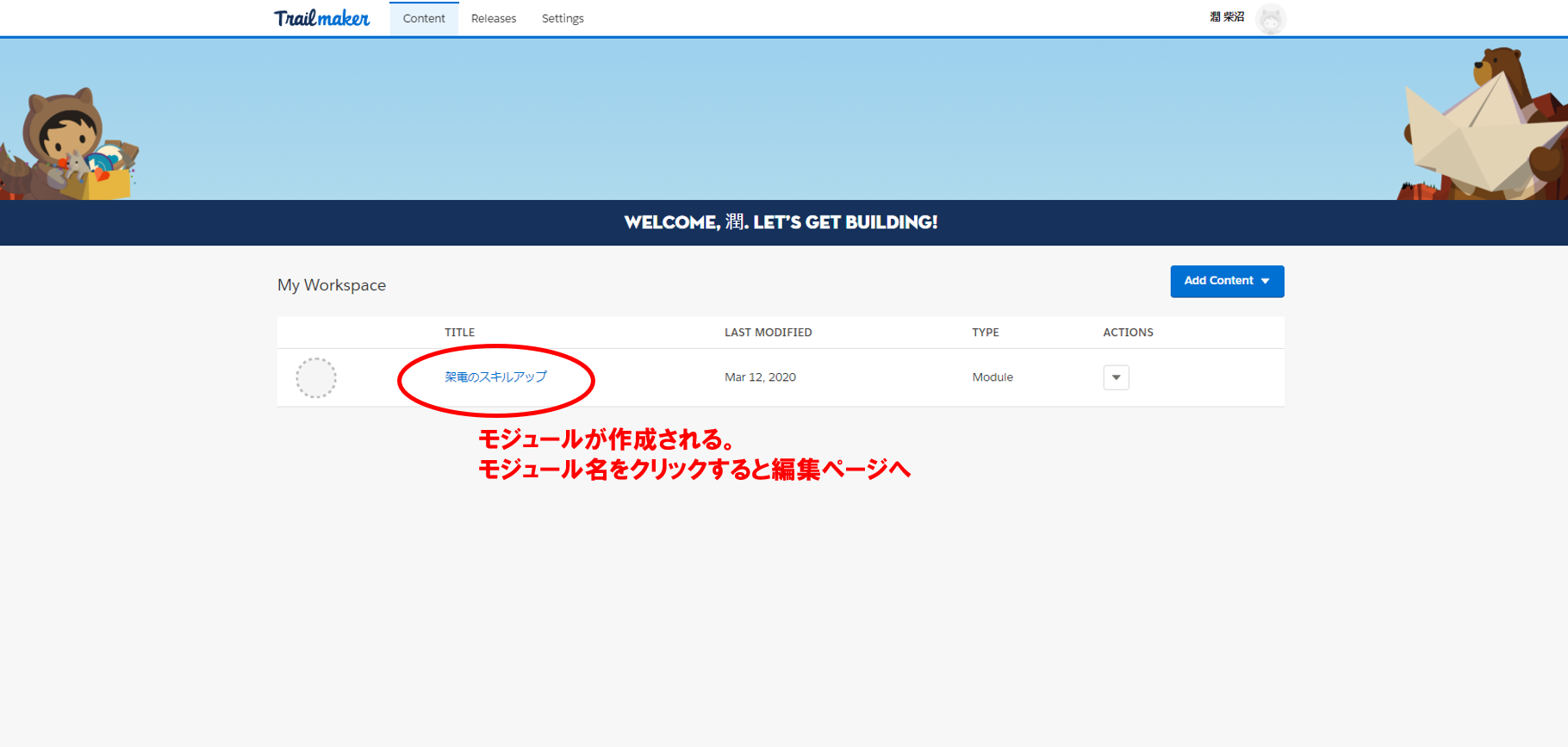Click the Module type cell

992,377
